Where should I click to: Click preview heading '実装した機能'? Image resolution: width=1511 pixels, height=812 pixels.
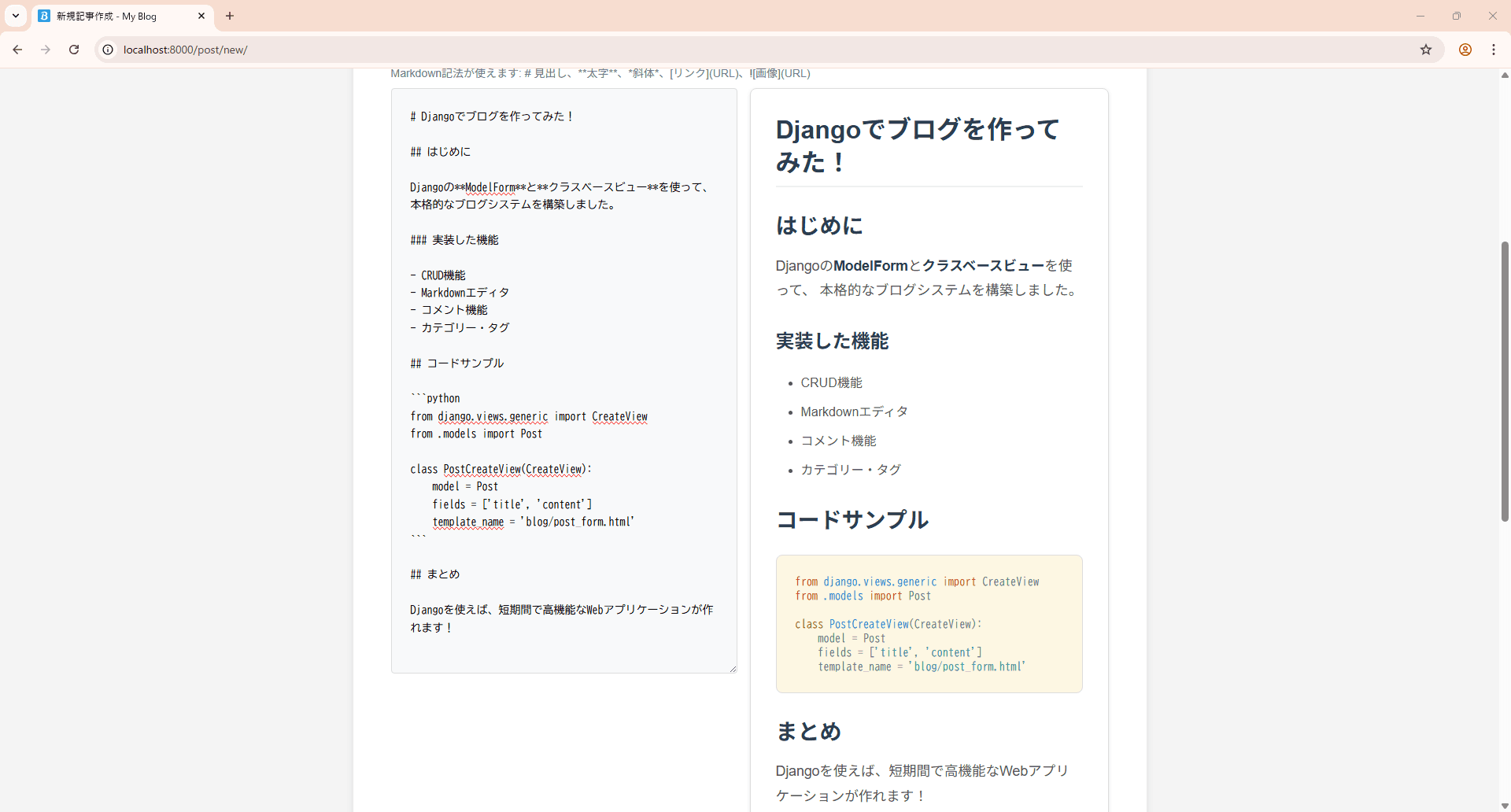832,341
